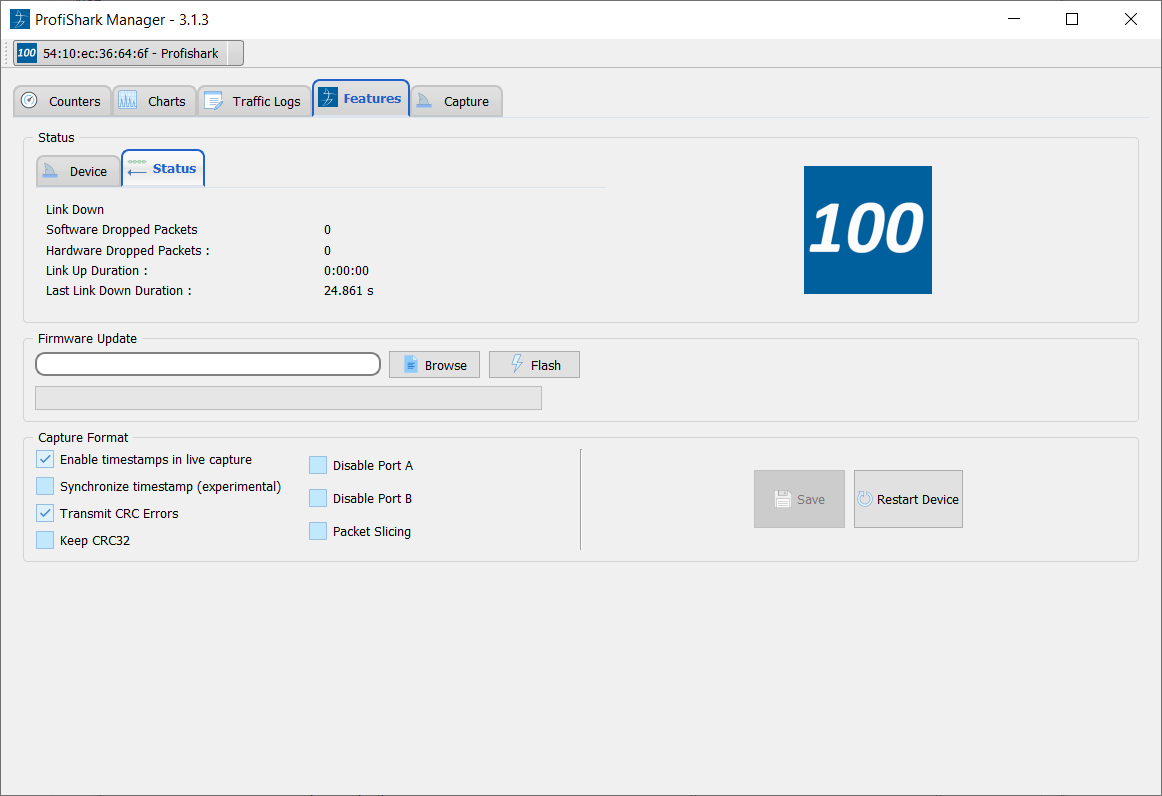Open the Charts tab
Image resolution: width=1162 pixels, height=796 pixels.
click(154, 101)
